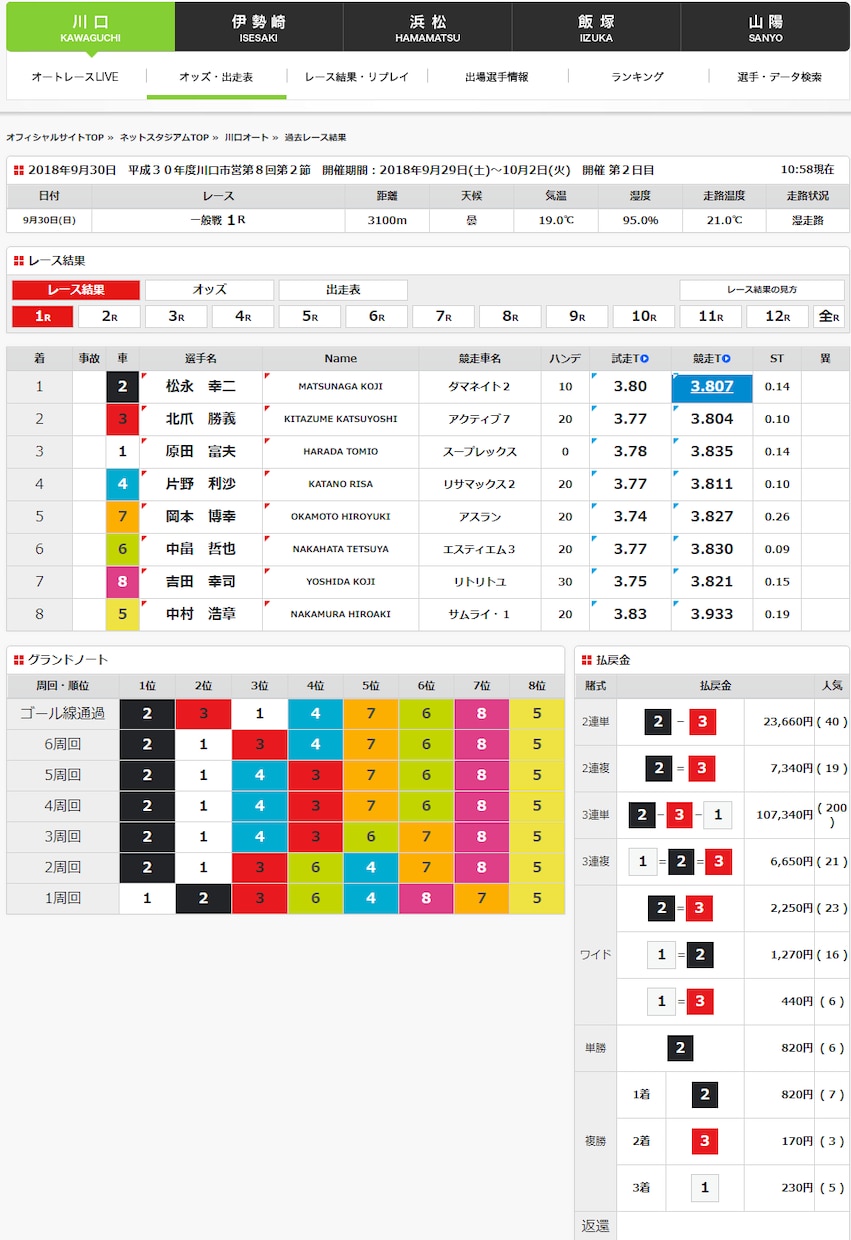Open 選手・データ検索 menu item
The width and height of the screenshot is (851, 1240).
780,77
